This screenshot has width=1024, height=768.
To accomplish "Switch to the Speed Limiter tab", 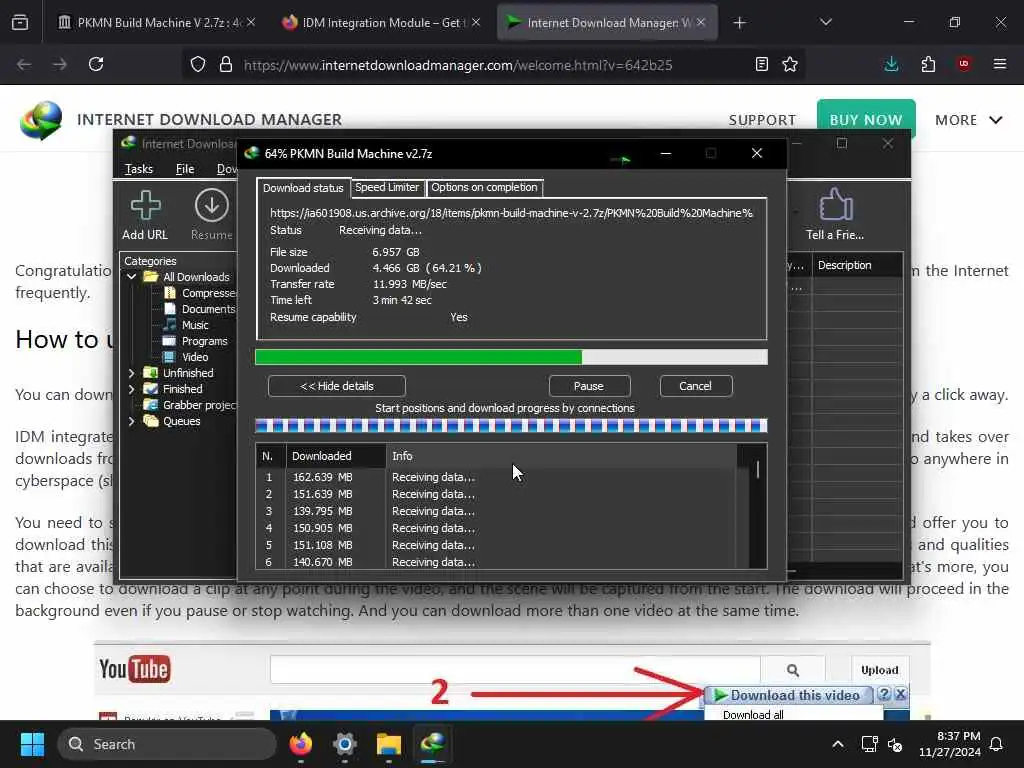I will point(387,187).
